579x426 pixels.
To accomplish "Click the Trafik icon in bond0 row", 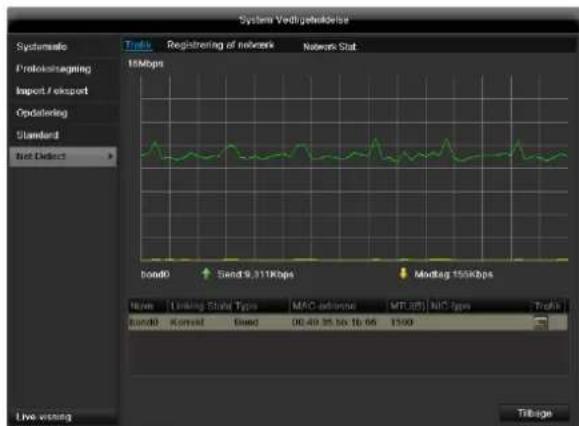I will 541,323.
